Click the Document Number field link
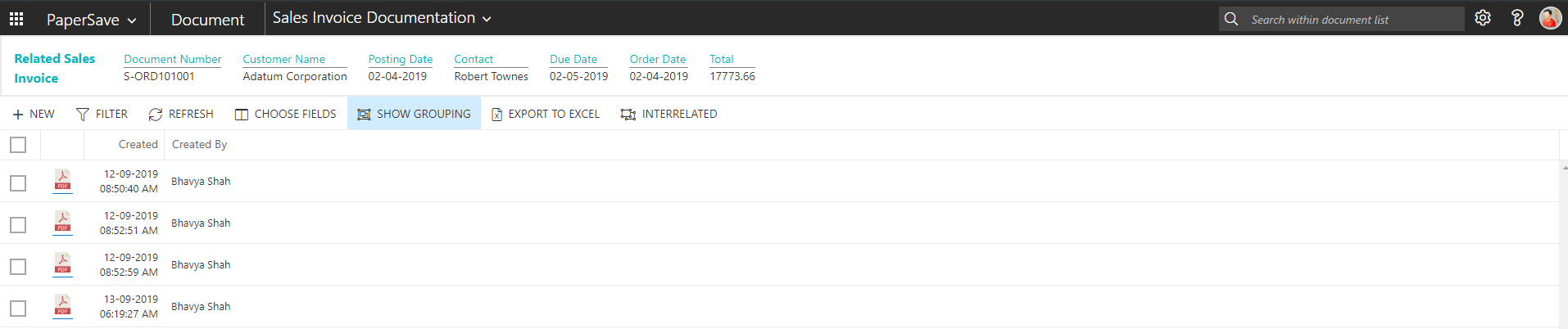Image resolution: width=1568 pixels, height=329 pixels. click(172, 59)
